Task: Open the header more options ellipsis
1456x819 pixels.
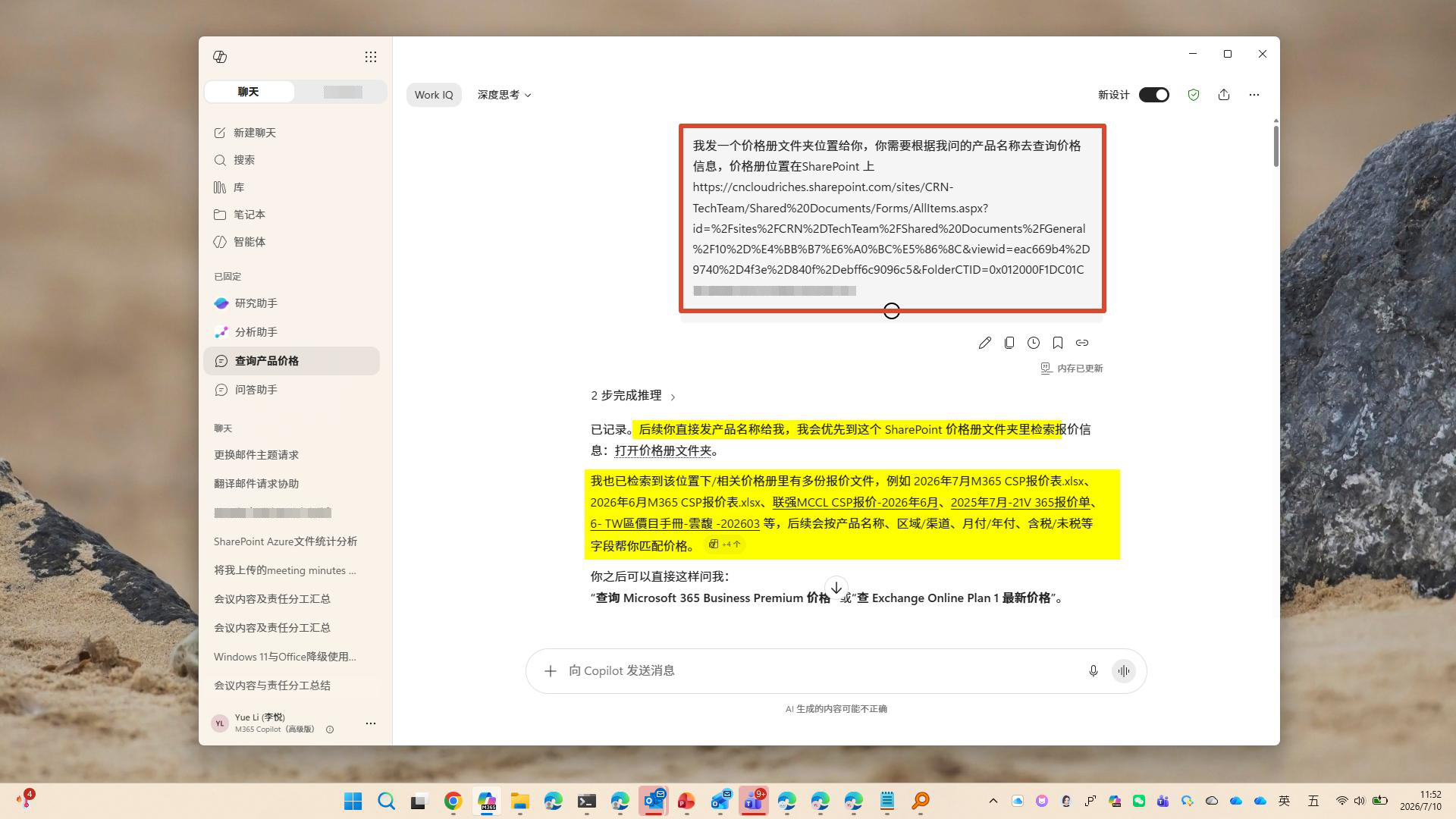Action: (1254, 95)
